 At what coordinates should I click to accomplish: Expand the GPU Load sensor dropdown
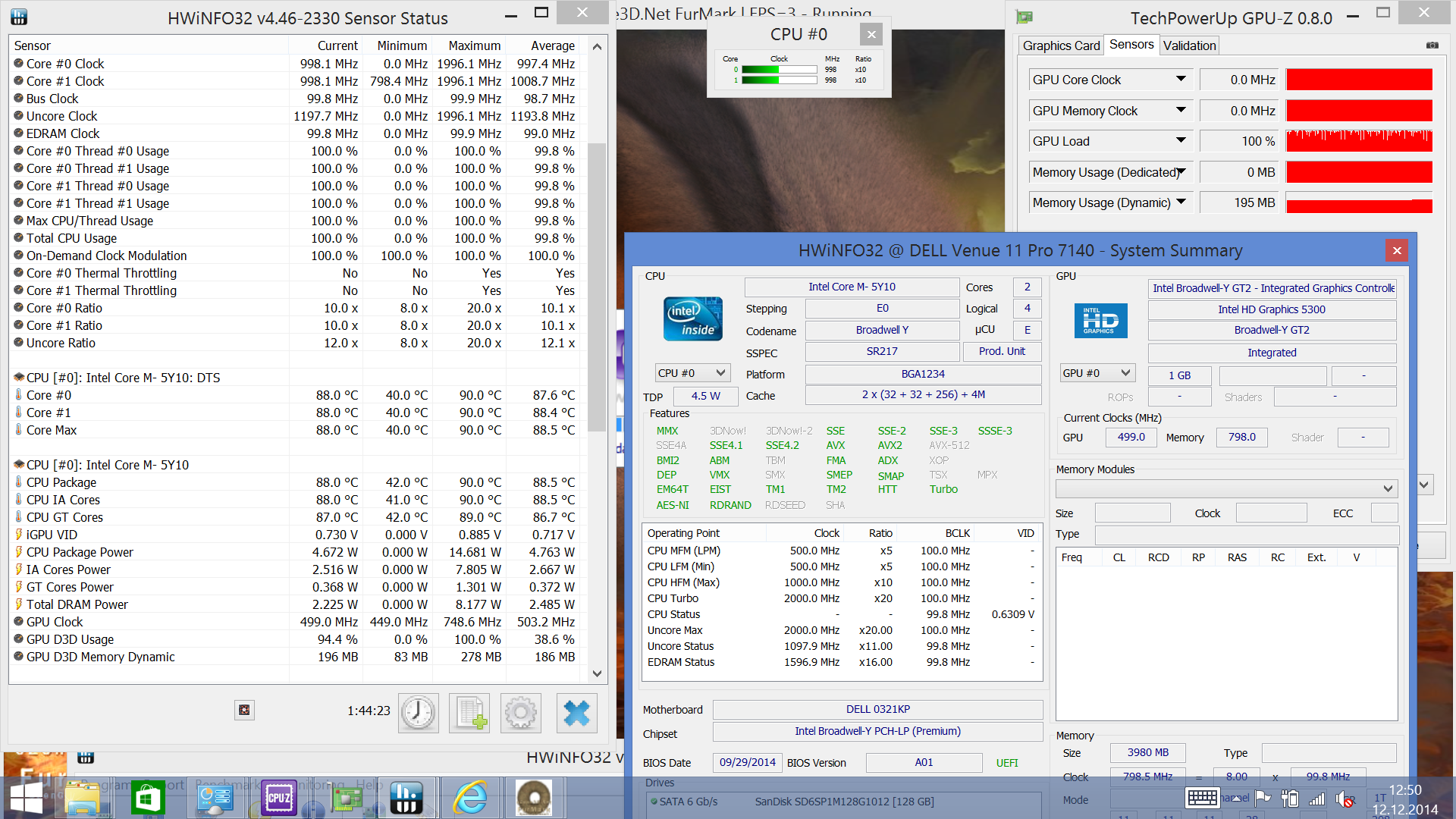click(1181, 141)
